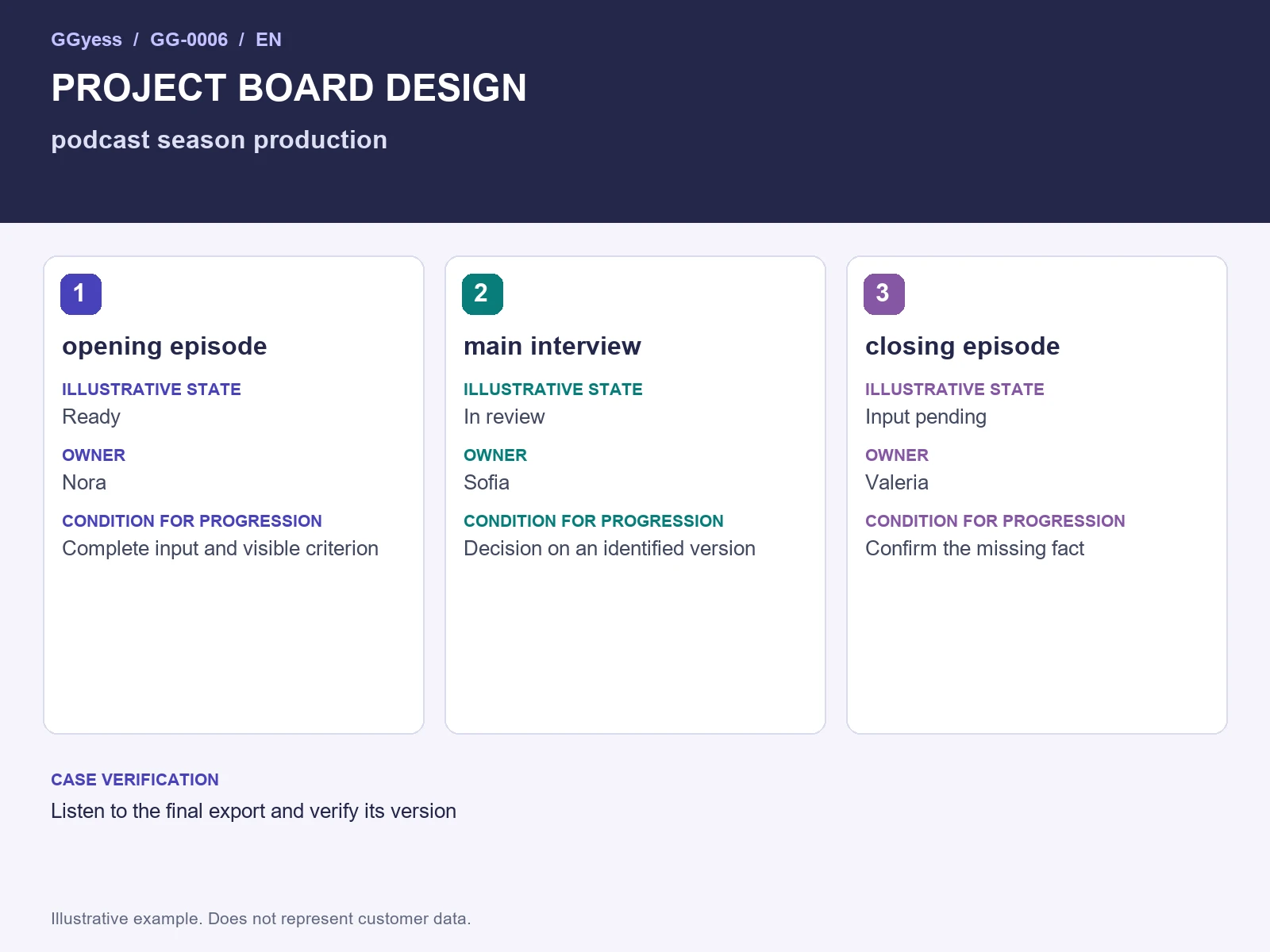The image size is (1270, 952).
Task: Select owner name Valeria
Action: coord(897,482)
